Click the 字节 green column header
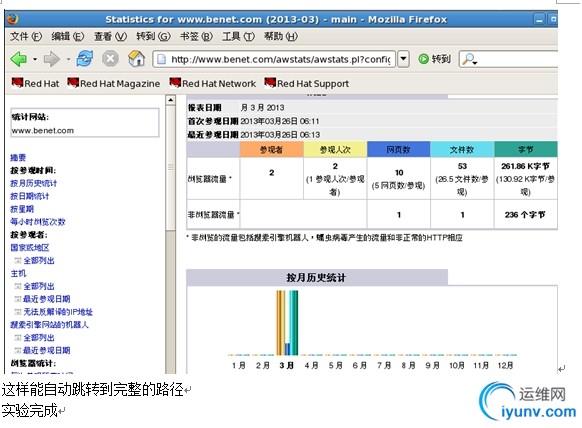 [x=526, y=149]
